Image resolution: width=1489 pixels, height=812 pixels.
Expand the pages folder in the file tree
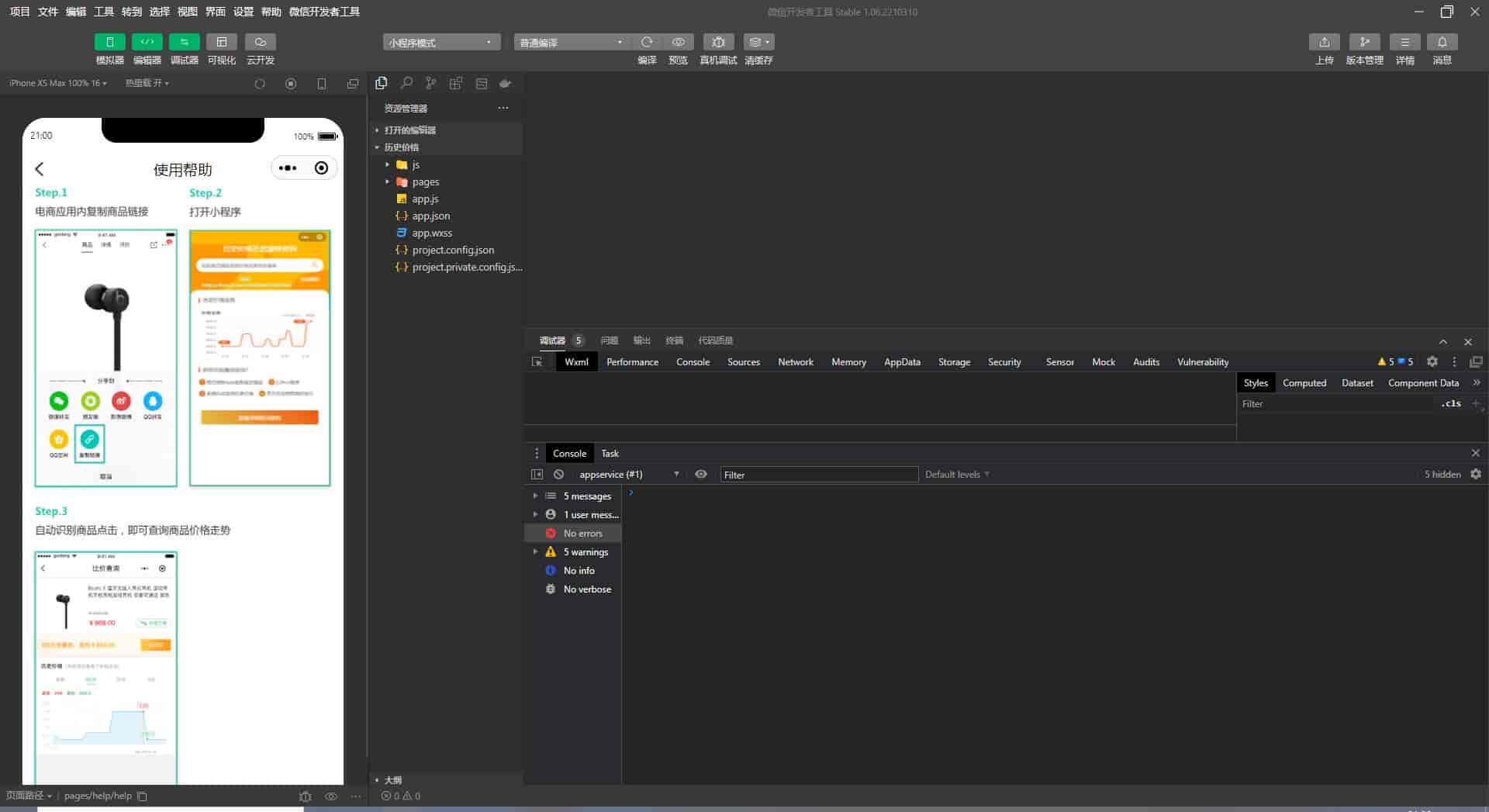(425, 181)
